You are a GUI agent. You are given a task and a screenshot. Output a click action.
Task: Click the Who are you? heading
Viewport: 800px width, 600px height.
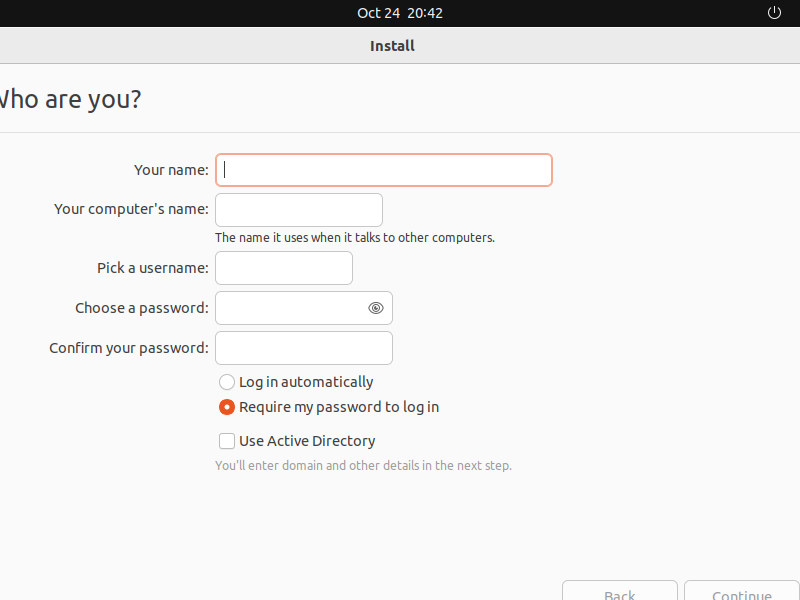[x=68, y=99]
